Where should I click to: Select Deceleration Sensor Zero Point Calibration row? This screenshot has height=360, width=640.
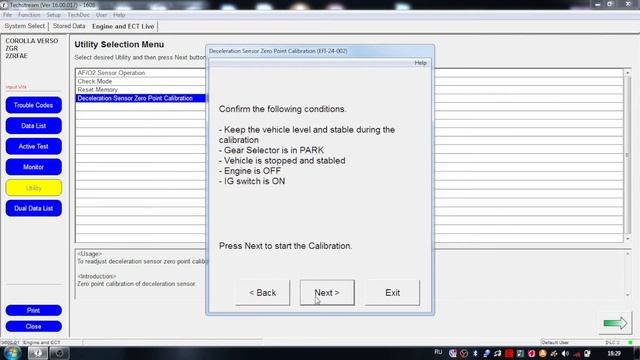(141, 98)
